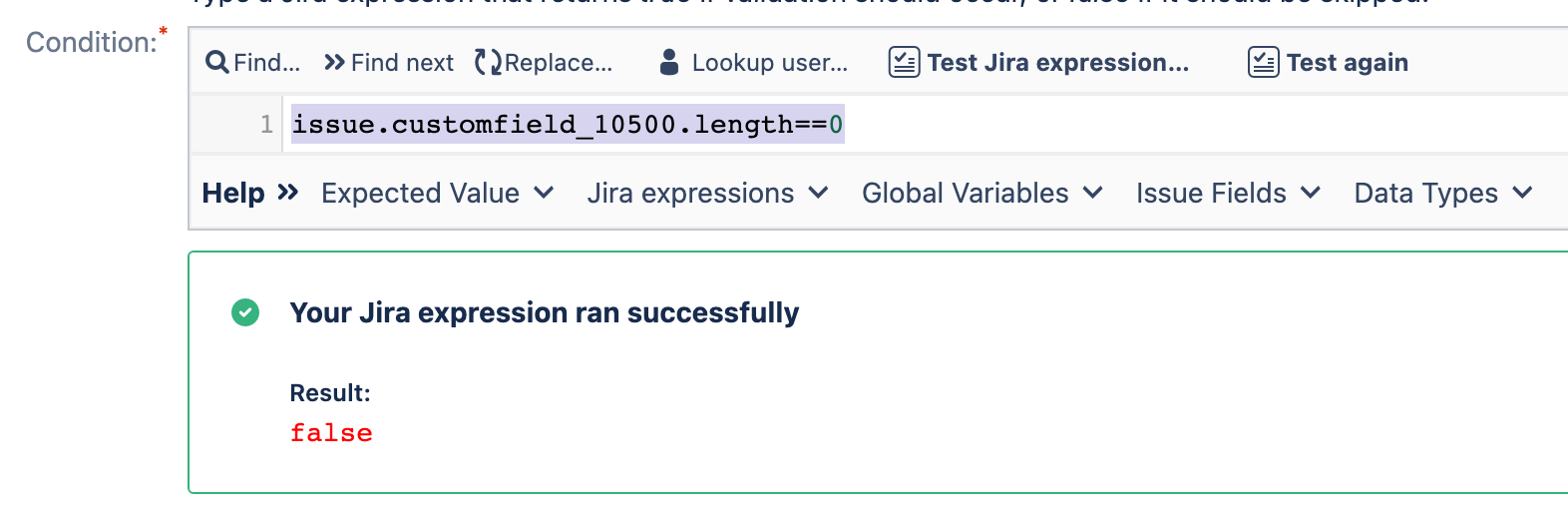This screenshot has width=1568, height=521.
Task: Open the Issue Fields dropdown
Action: (1228, 193)
